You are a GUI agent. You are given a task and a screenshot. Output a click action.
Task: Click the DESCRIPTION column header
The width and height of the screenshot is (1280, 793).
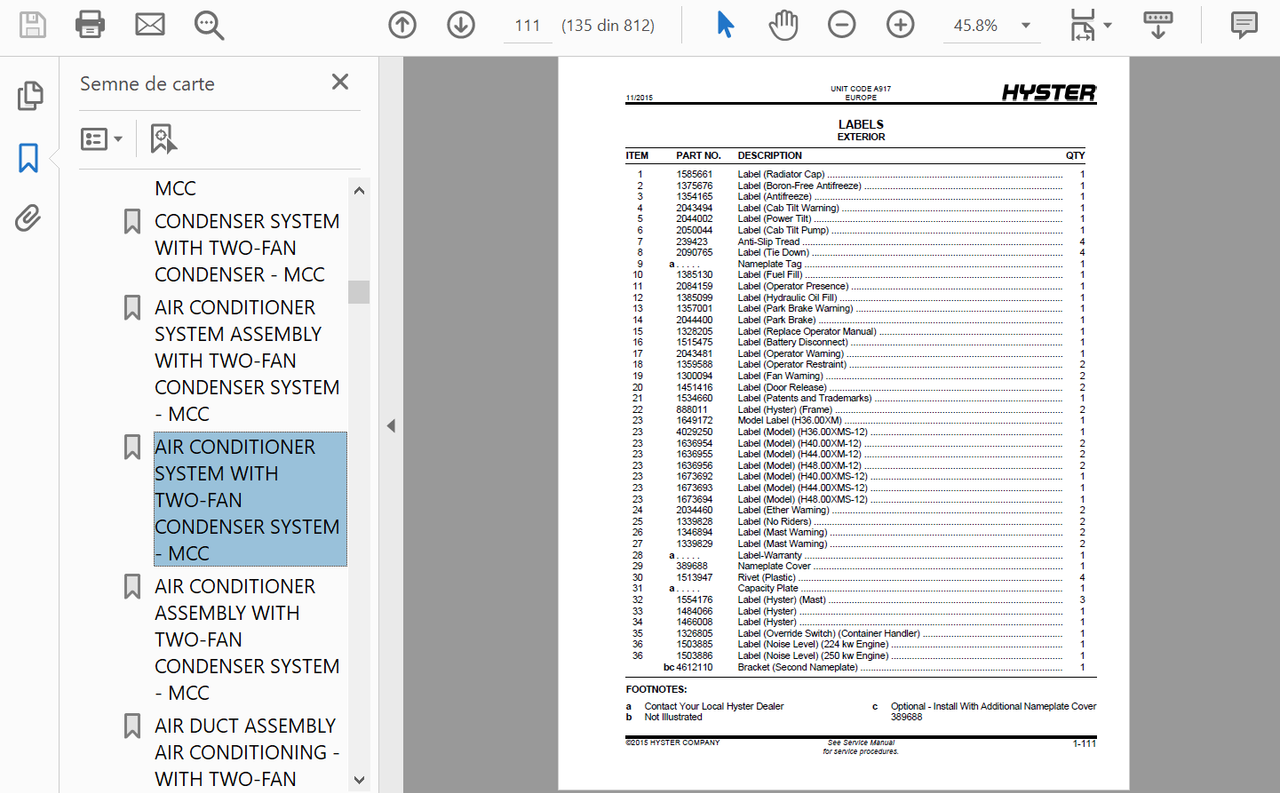point(770,155)
